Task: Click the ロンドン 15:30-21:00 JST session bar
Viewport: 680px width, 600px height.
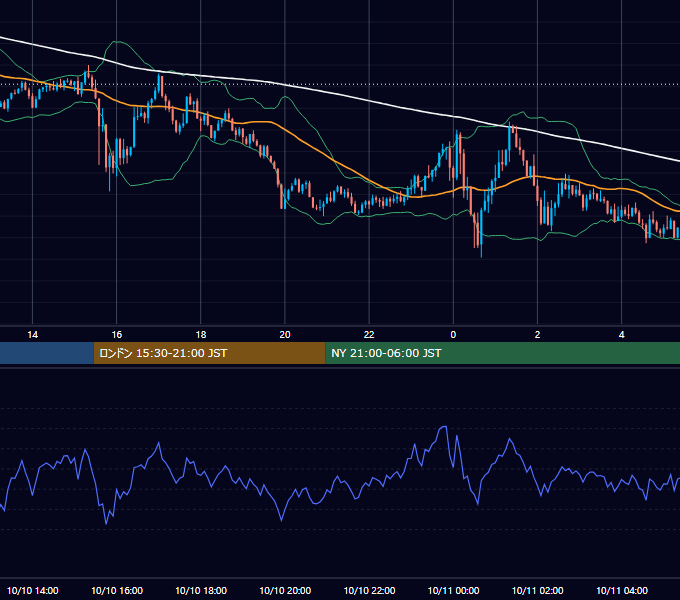Action: click(x=209, y=353)
